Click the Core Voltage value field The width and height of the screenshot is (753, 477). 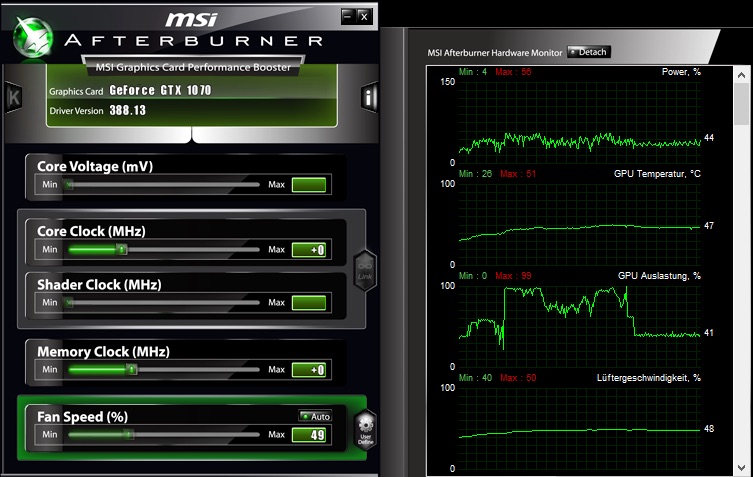pyautogui.click(x=309, y=184)
